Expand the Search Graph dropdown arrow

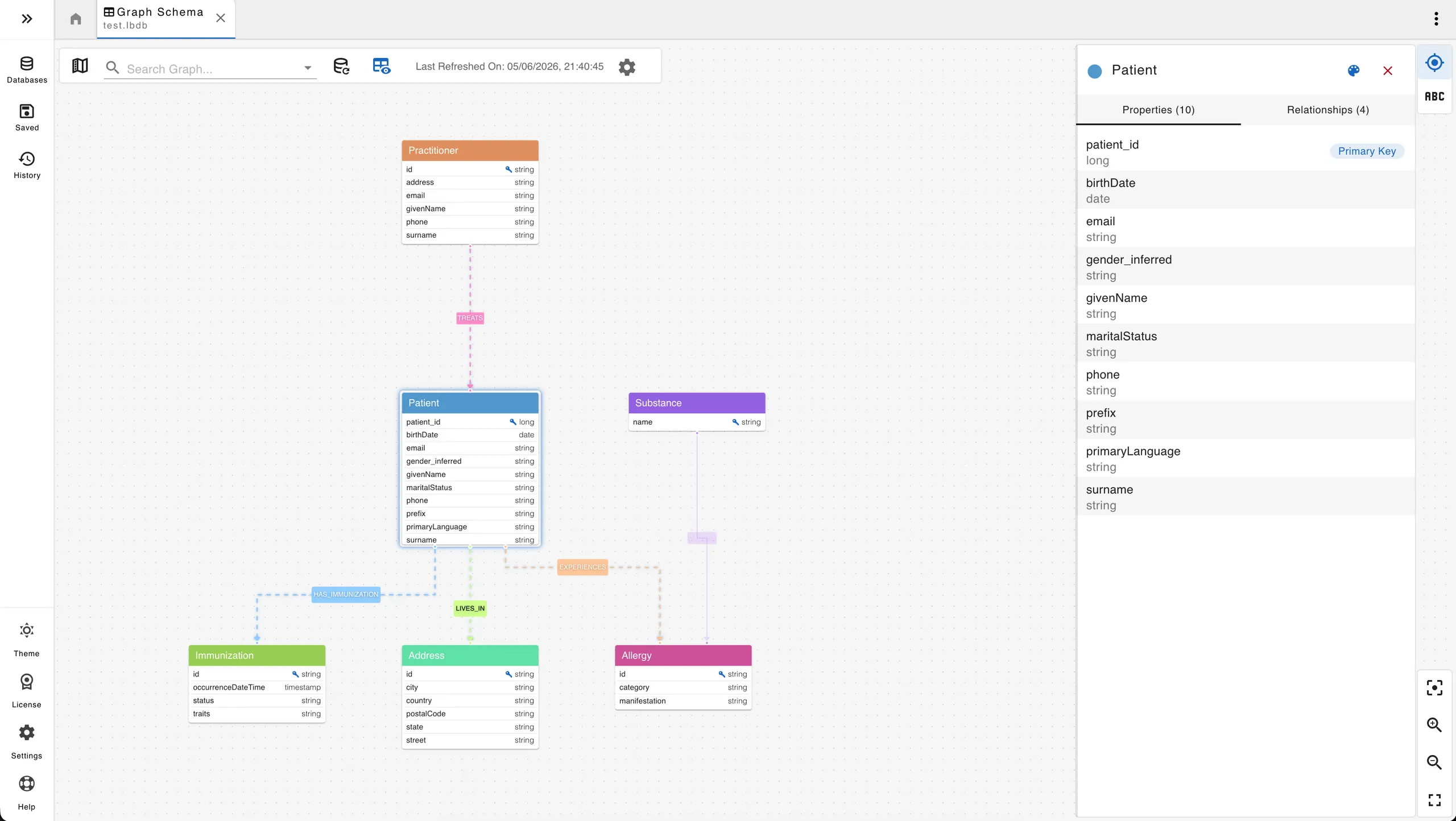(x=308, y=68)
